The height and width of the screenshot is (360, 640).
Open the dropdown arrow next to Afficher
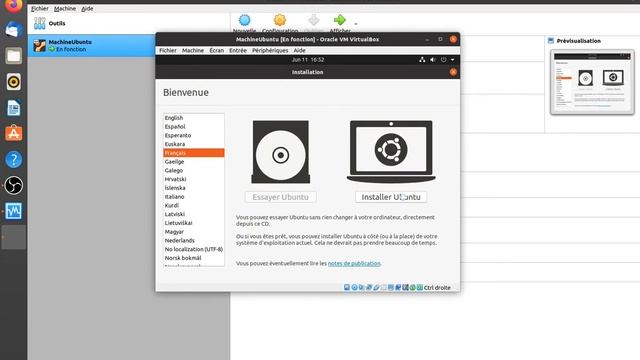pyautogui.click(x=356, y=24)
